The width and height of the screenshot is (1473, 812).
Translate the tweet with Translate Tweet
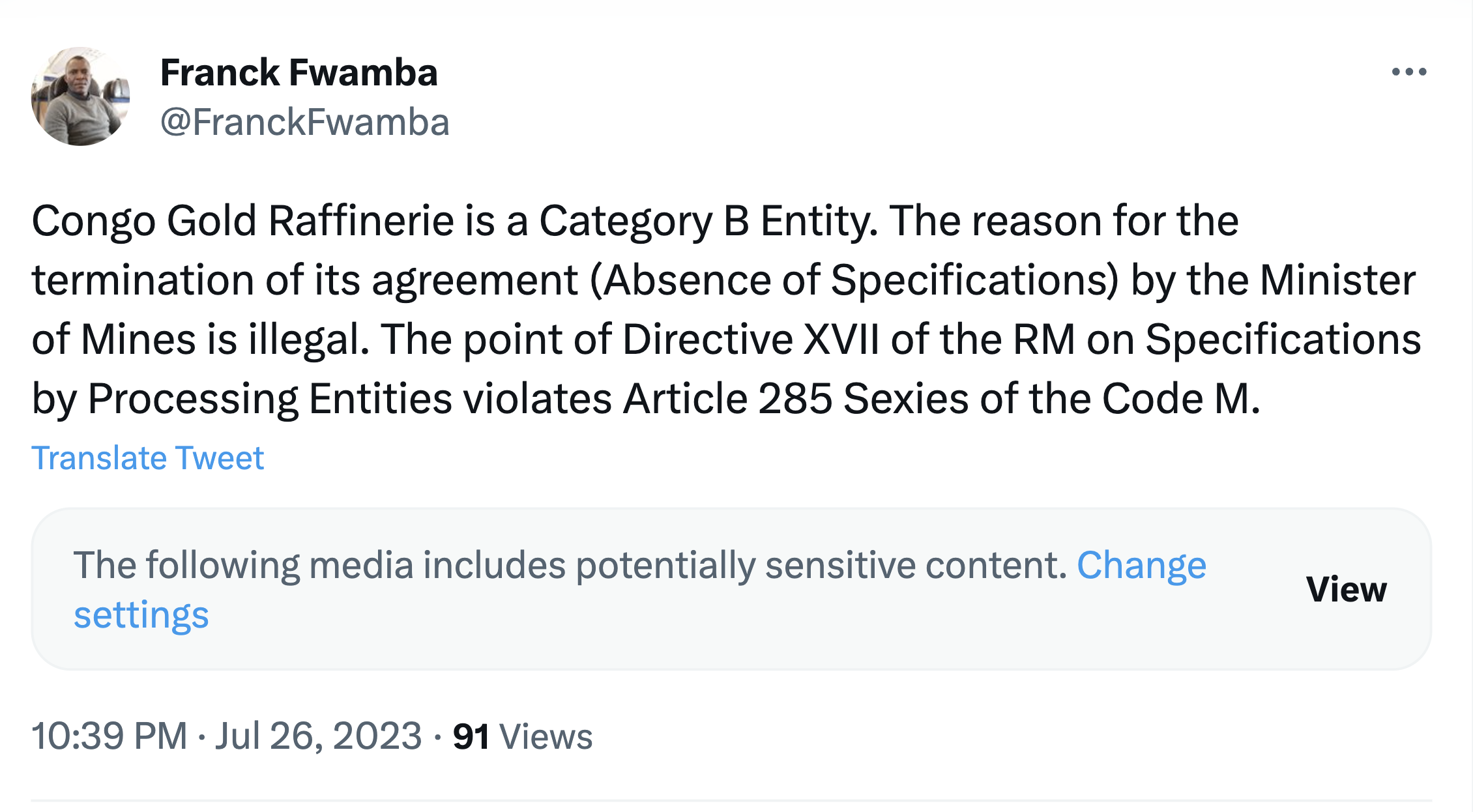[147, 457]
